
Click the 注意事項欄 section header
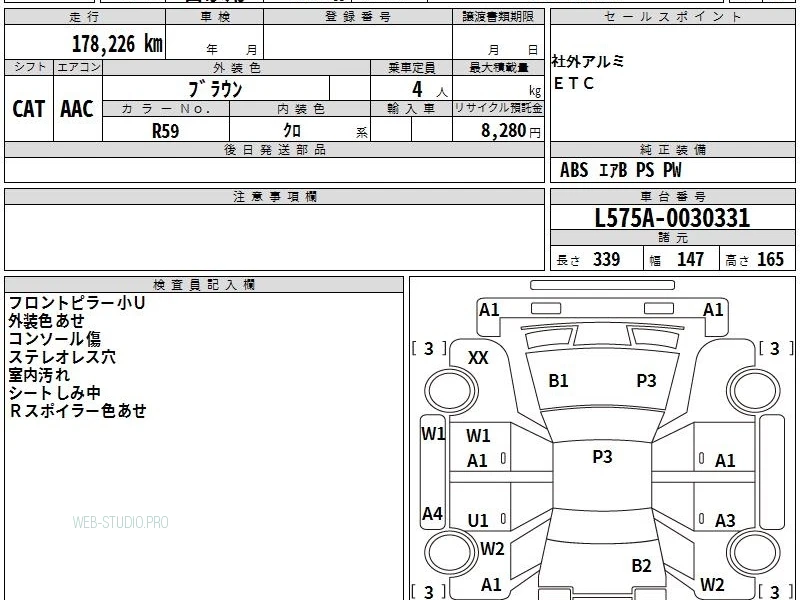coord(274,196)
